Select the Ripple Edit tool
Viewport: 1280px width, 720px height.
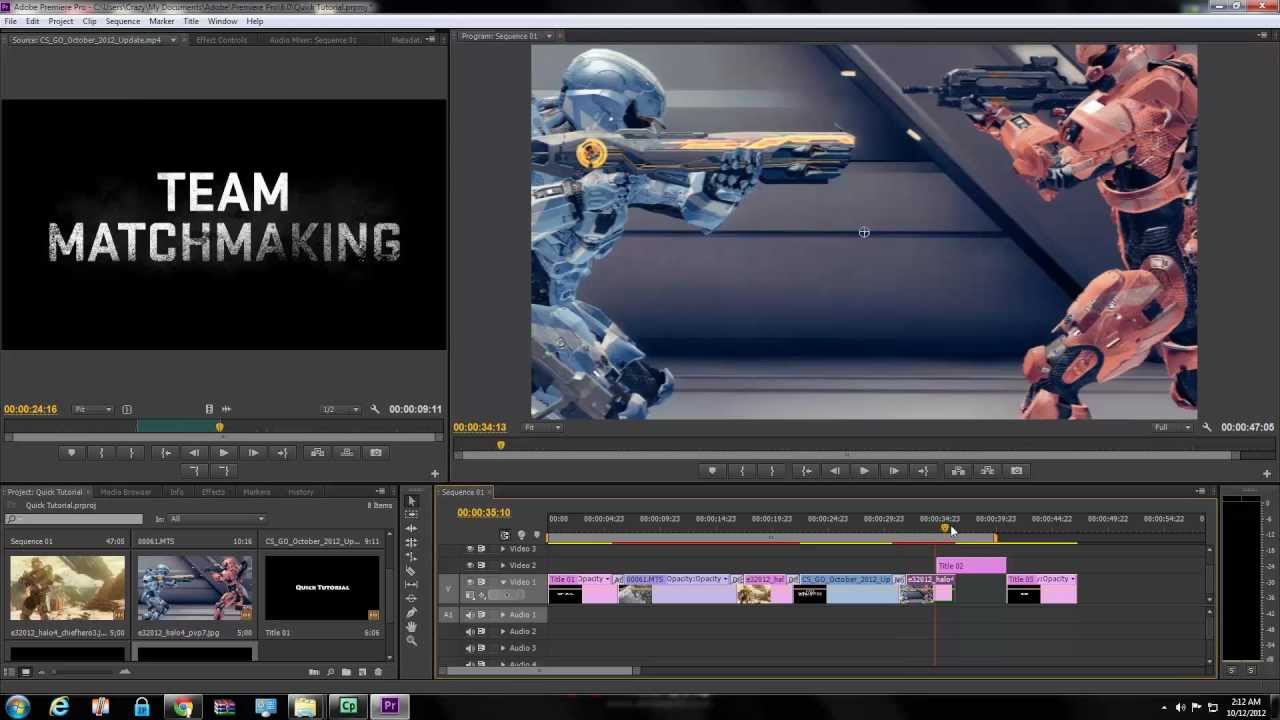pyautogui.click(x=411, y=528)
